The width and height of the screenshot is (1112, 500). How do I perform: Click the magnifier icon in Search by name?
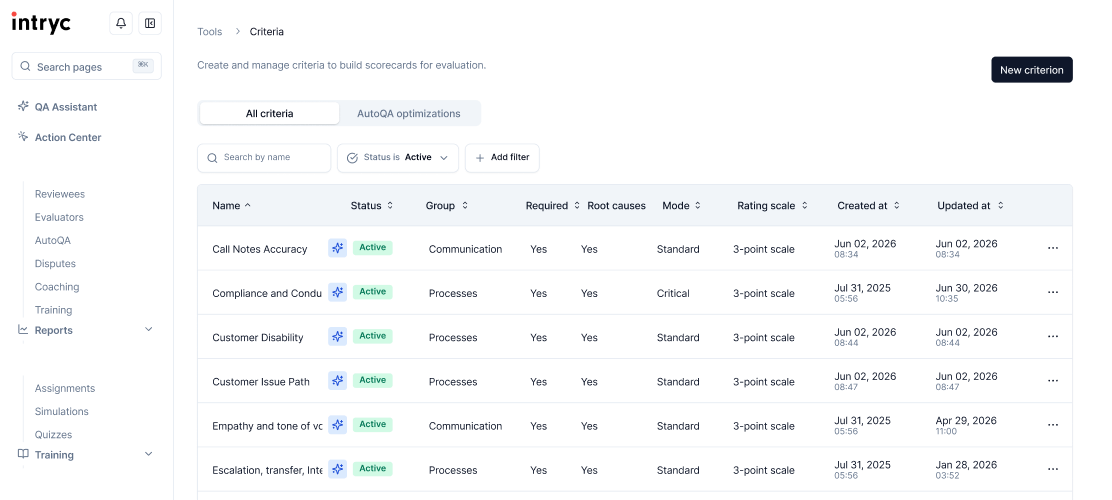click(x=212, y=158)
